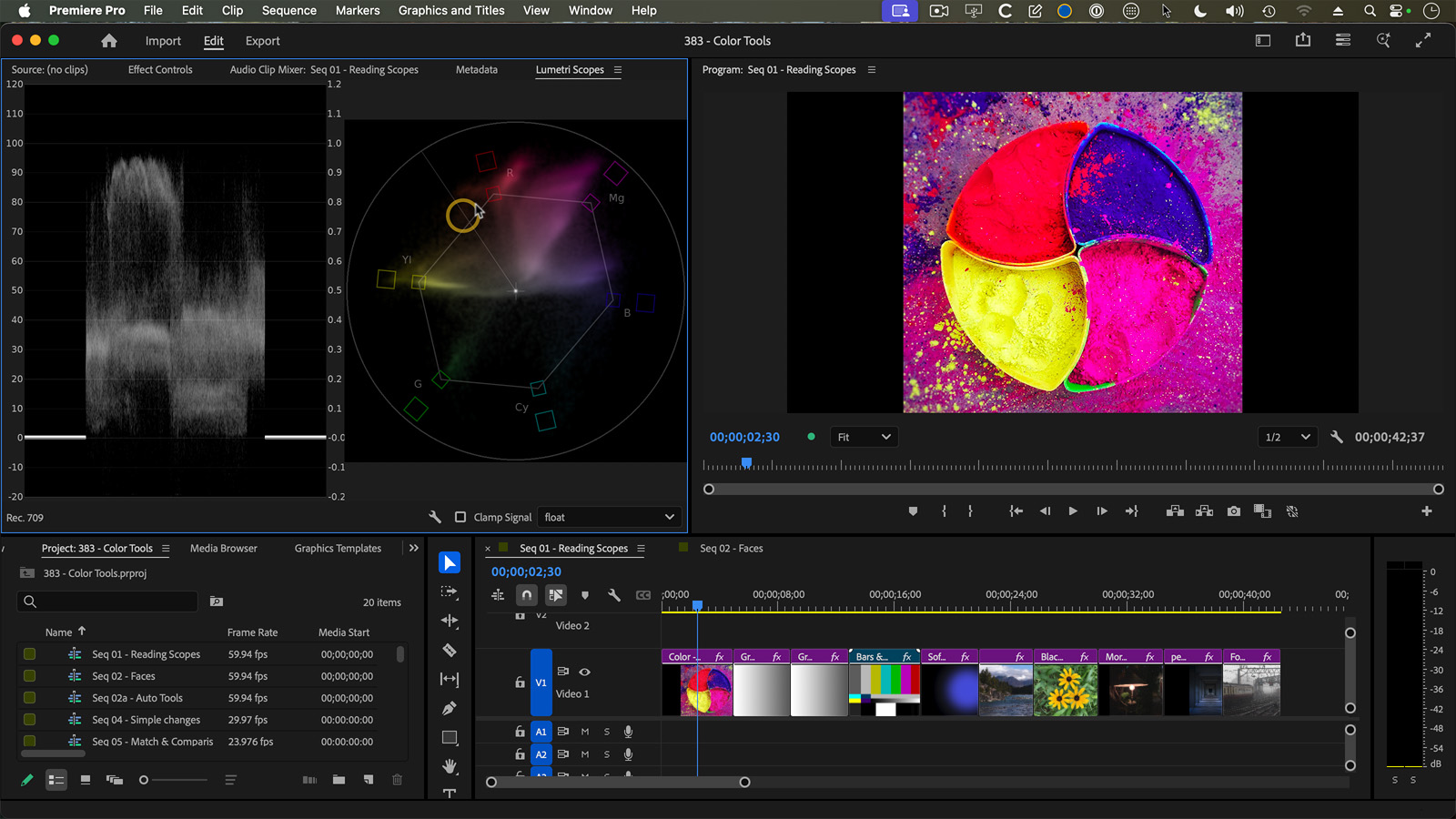This screenshot has width=1456, height=819.
Task: Open Quick Export share icon
Action: click(x=1303, y=40)
